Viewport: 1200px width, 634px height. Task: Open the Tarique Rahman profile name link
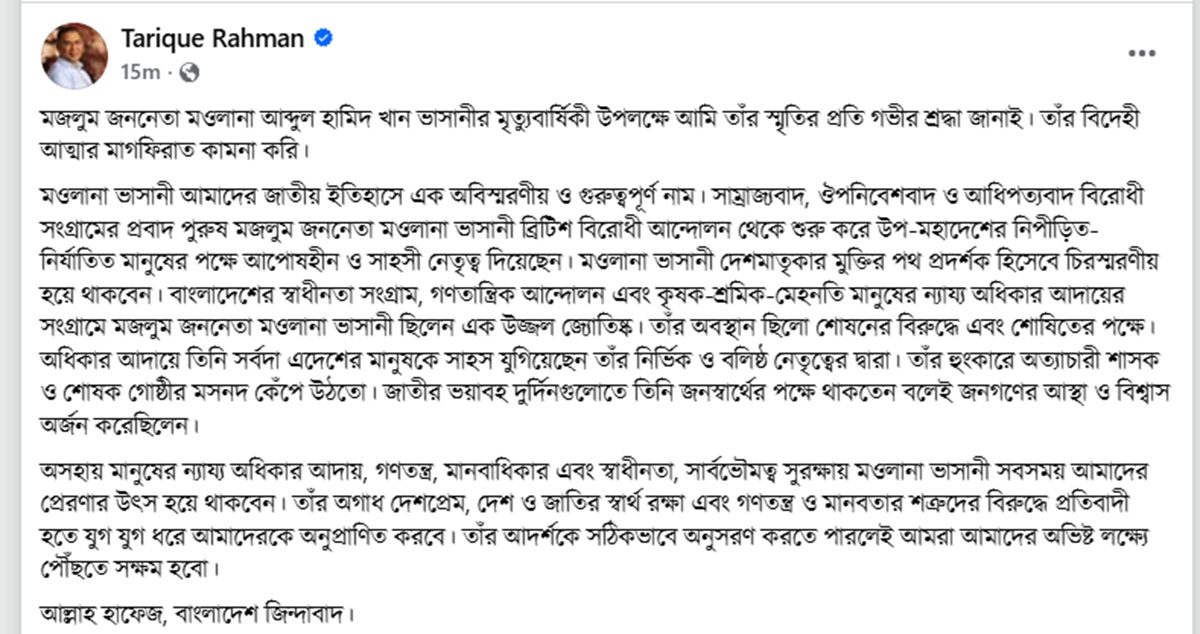point(213,39)
